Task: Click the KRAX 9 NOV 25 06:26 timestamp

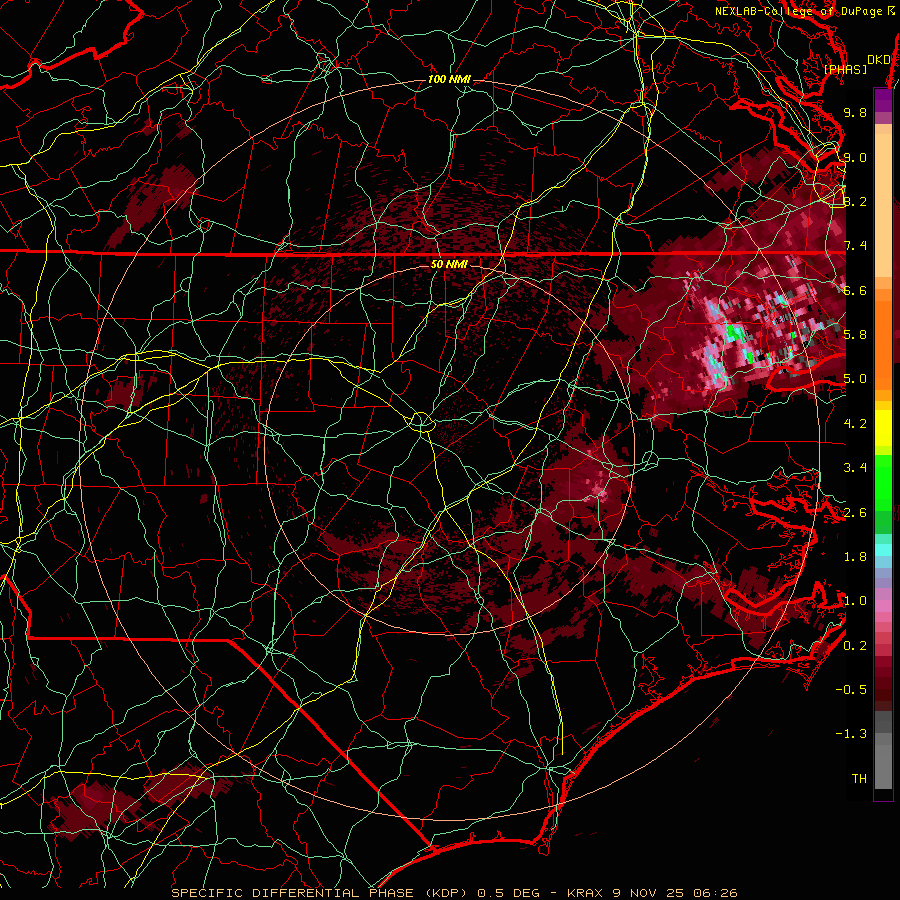Action: point(652,893)
